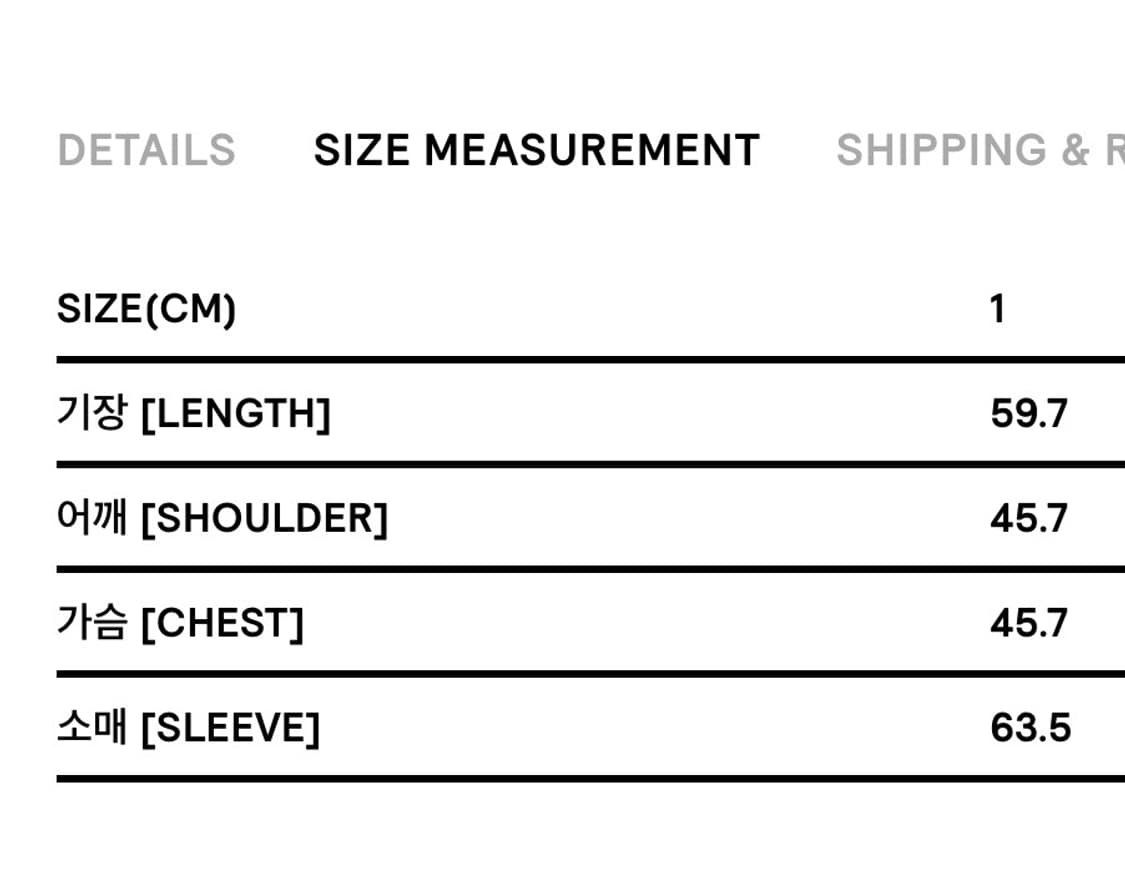The height and width of the screenshot is (873, 1125).
Task: Click the bracketed [CHEST] text
Action: point(222,624)
